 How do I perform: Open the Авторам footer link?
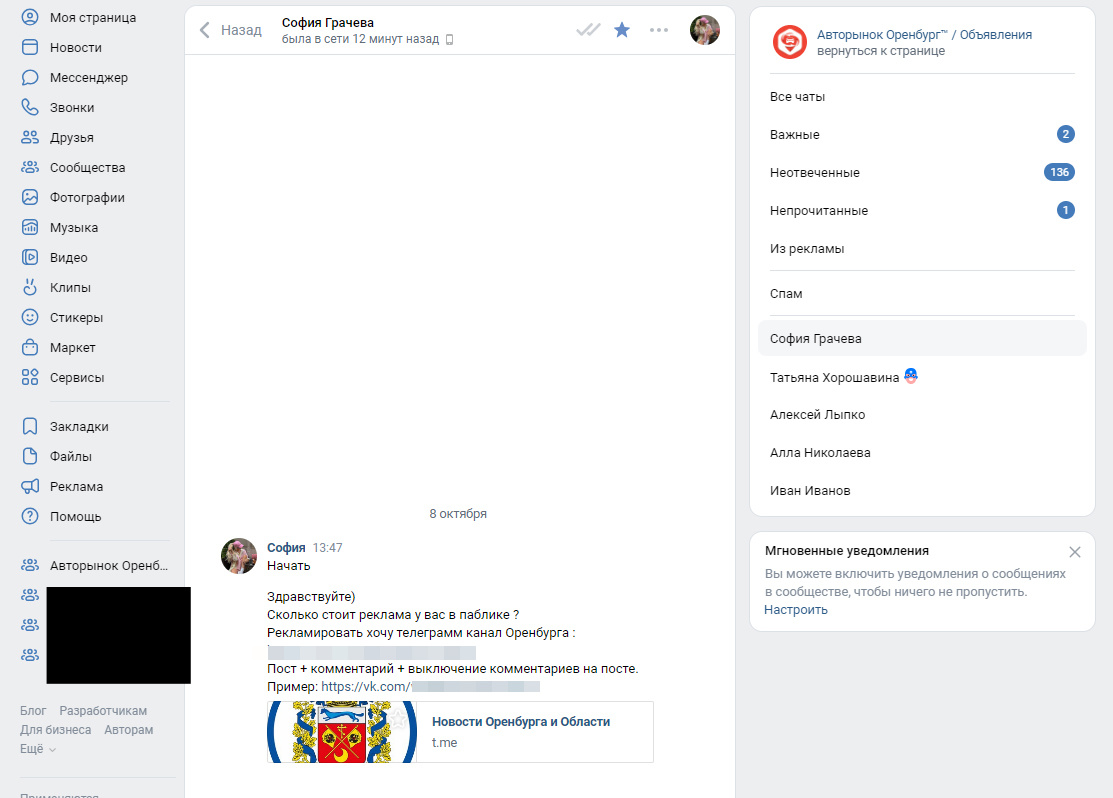click(128, 730)
